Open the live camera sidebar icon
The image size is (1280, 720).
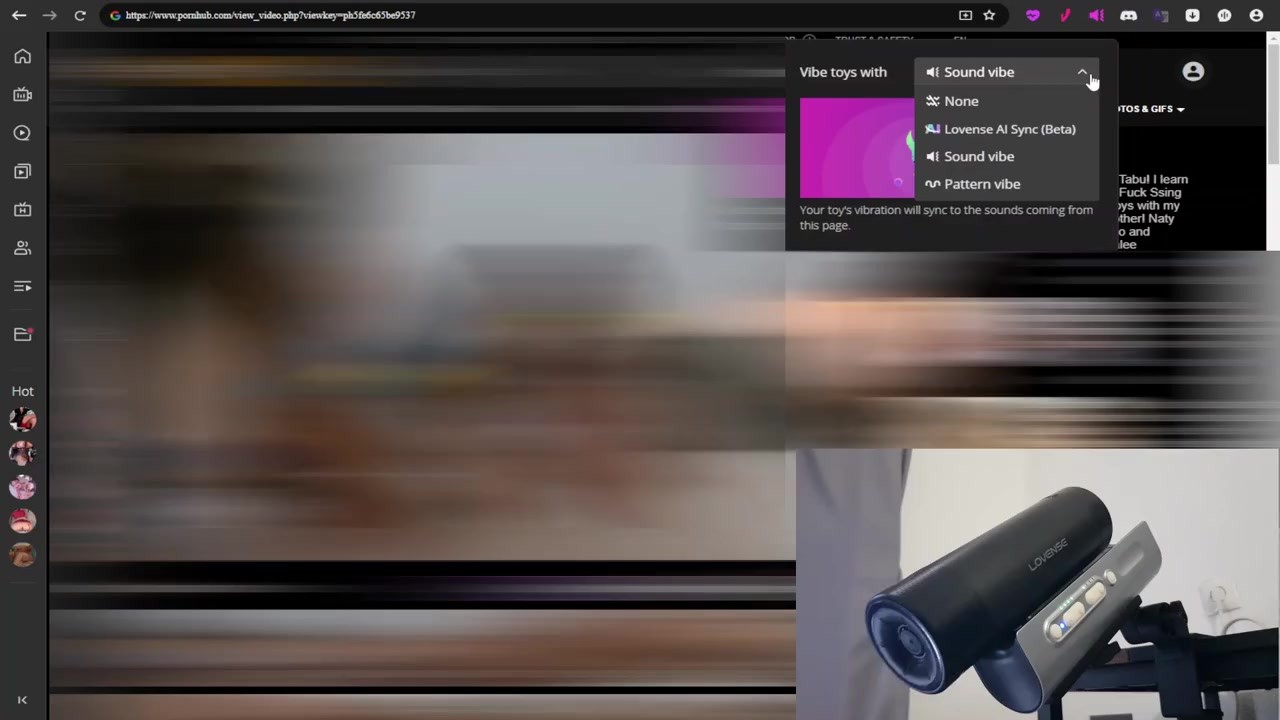pyautogui.click(x=22, y=95)
